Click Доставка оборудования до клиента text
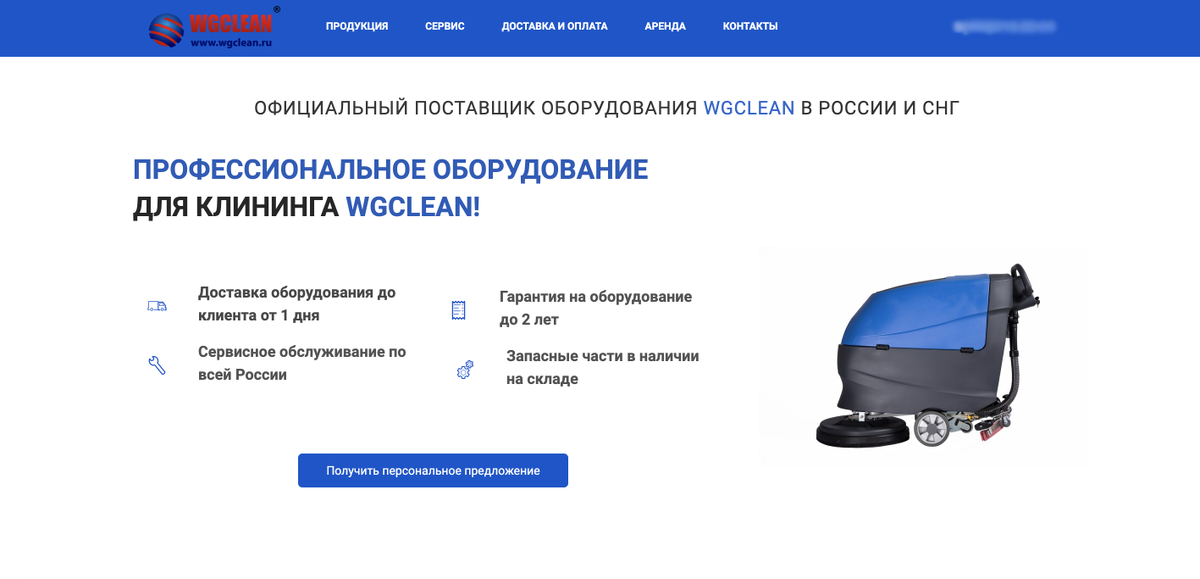 297,304
